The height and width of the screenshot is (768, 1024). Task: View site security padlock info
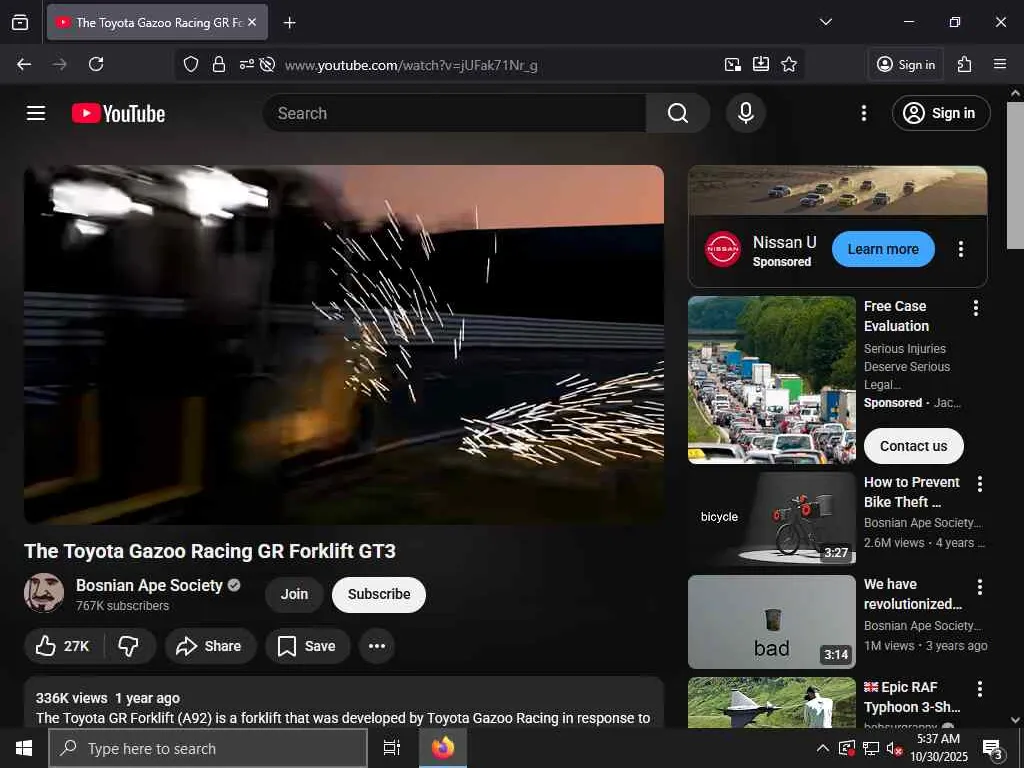tap(219, 64)
